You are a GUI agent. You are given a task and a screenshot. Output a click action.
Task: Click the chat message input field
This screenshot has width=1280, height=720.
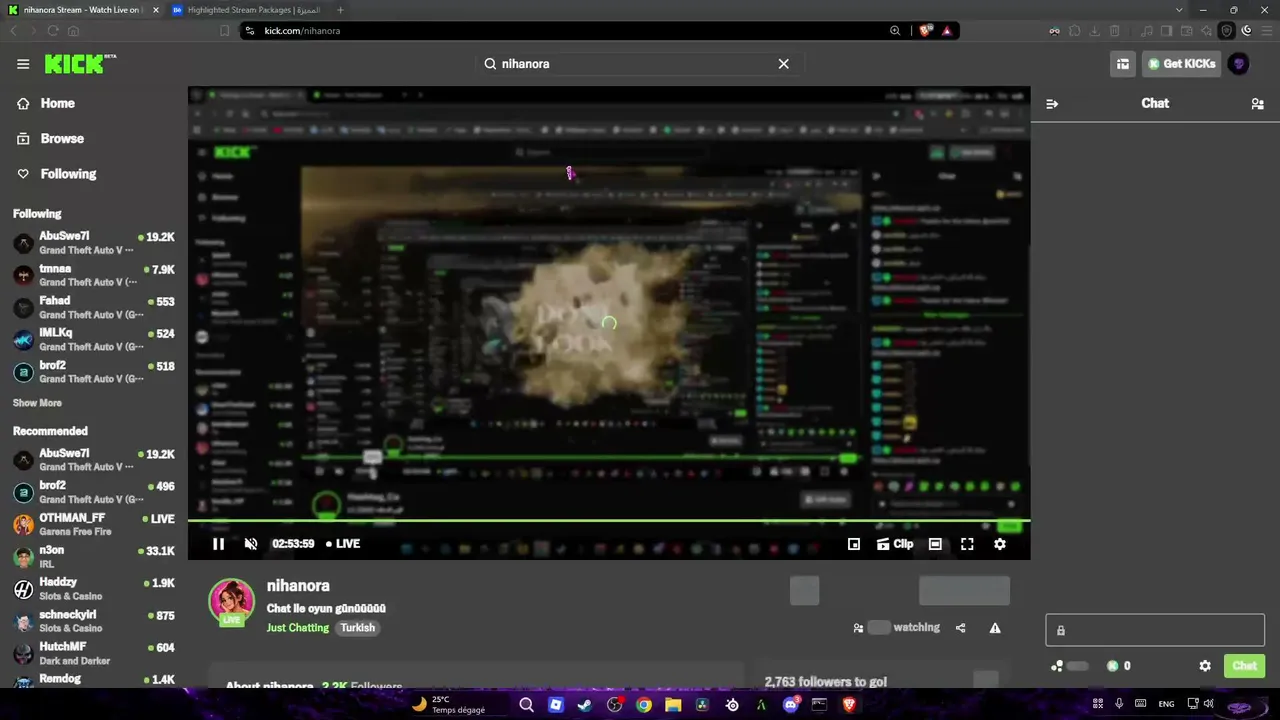tap(1155, 630)
